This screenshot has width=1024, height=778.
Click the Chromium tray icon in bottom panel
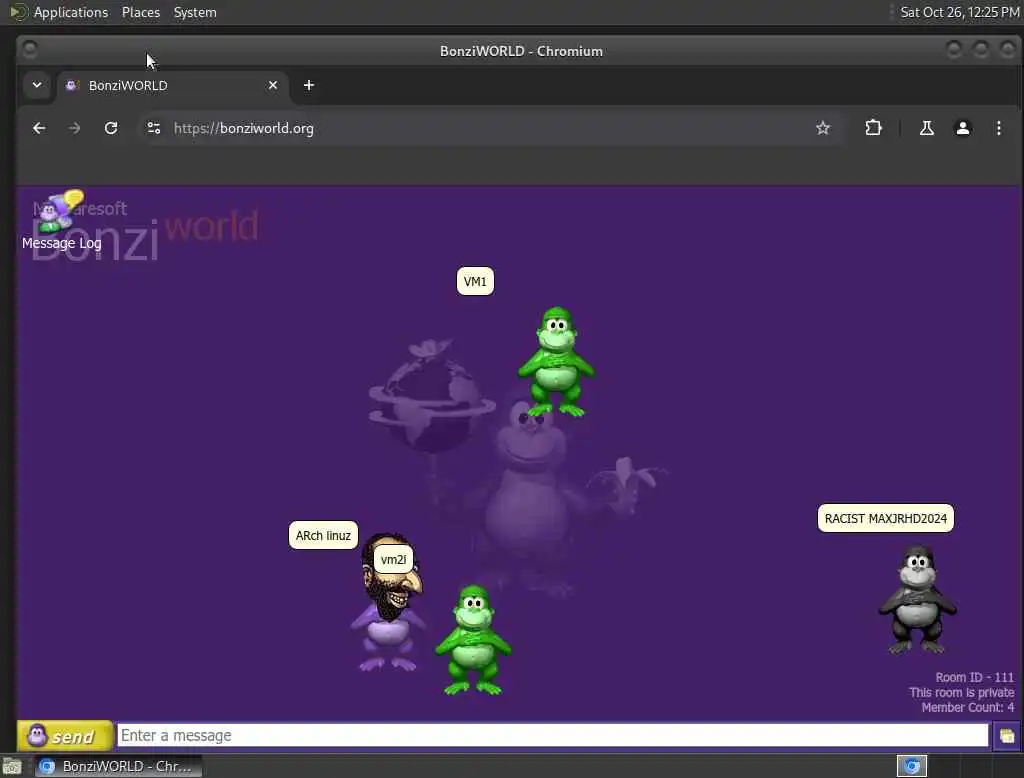pyautogui.click(x=912, y=766)
